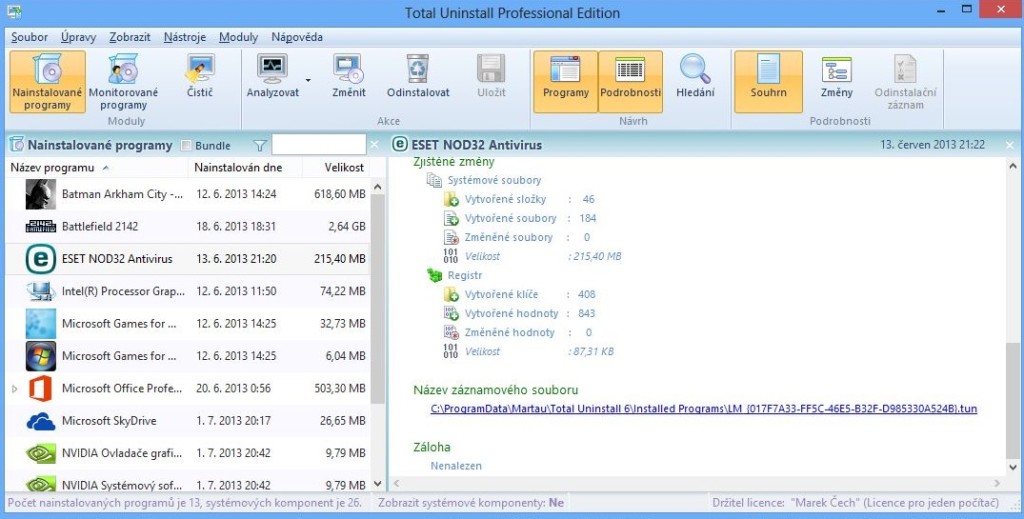Open Nainstalované programy module
The width and height of the screenshot is (1024, 519).
[47, 82]
